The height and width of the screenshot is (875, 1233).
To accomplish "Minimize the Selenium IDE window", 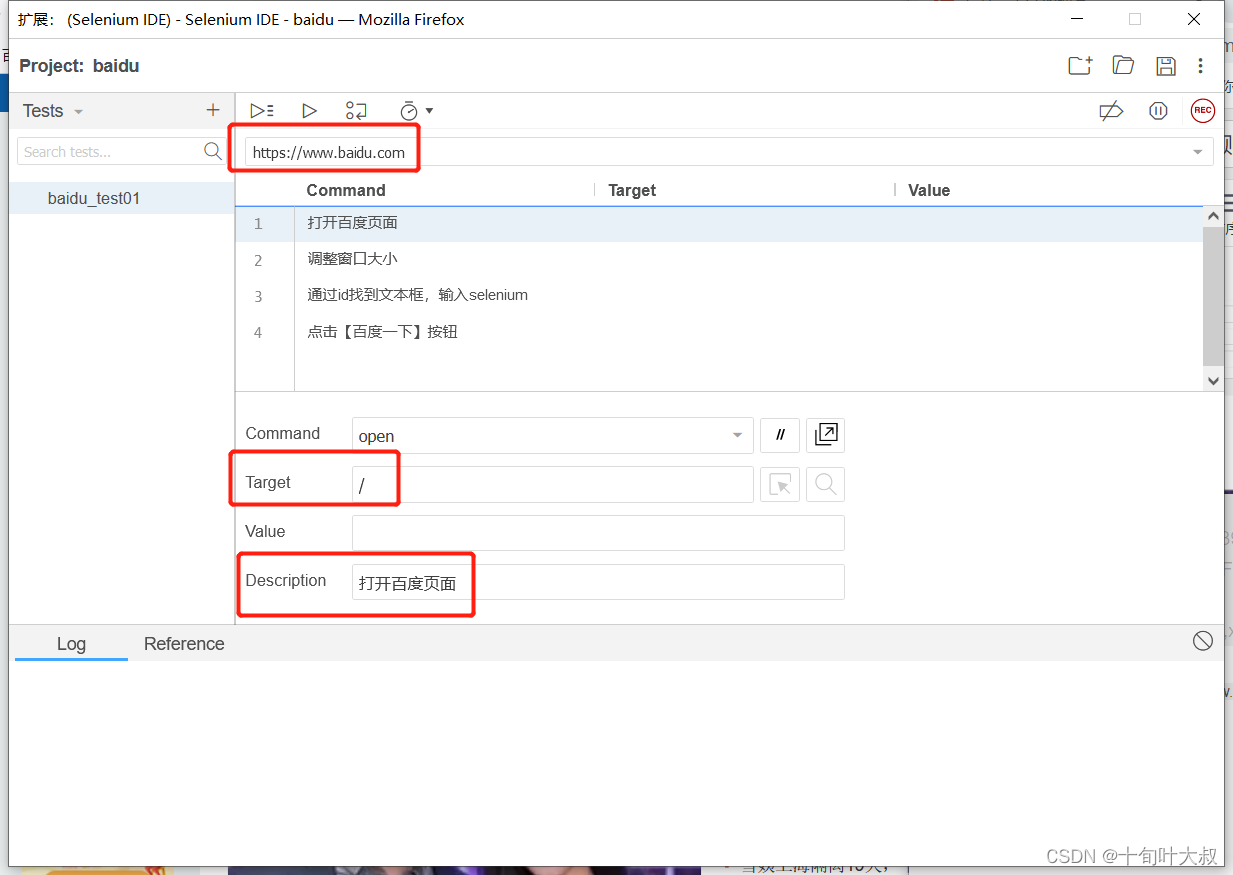I will (x=1076, y=19).
